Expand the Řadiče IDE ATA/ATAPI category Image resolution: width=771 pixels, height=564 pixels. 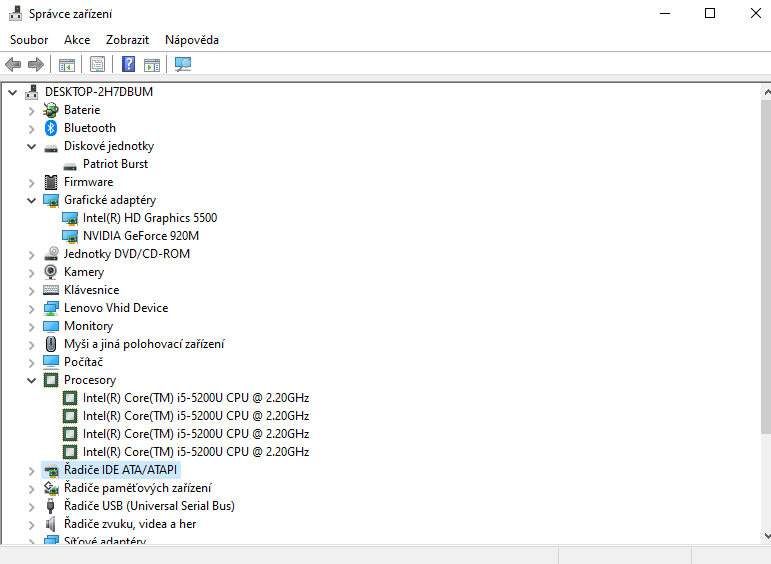(x=31, y=471)
